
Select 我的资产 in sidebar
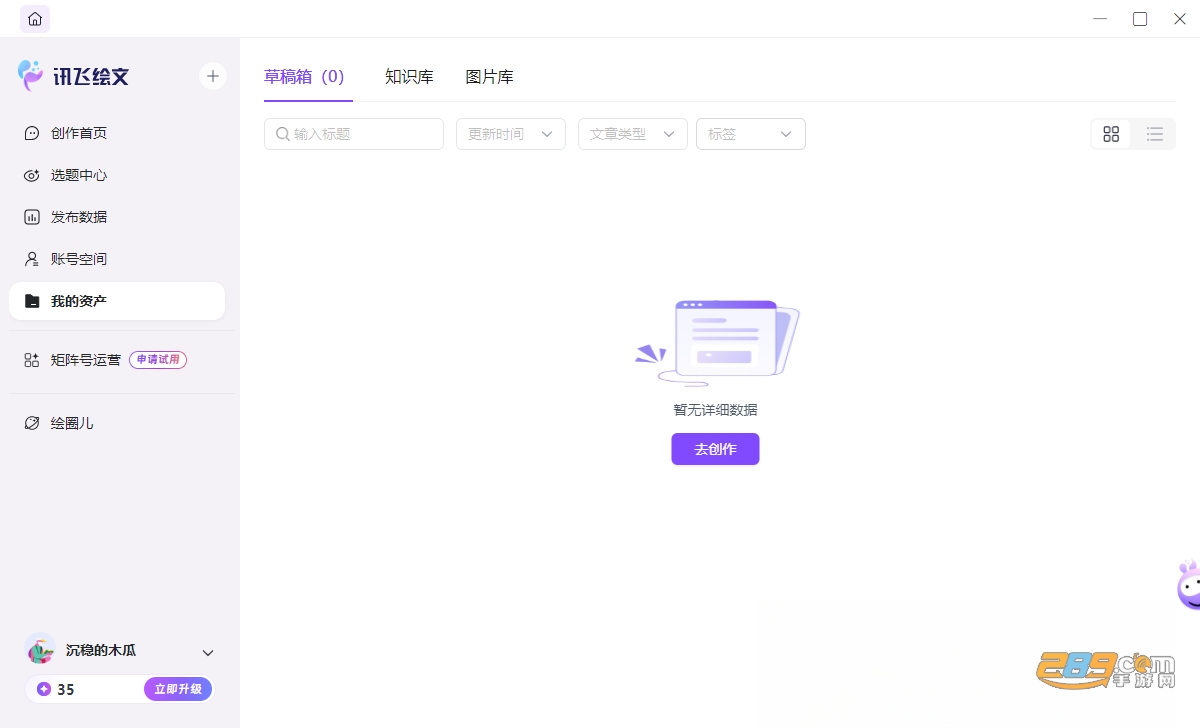tap(117, 301)
